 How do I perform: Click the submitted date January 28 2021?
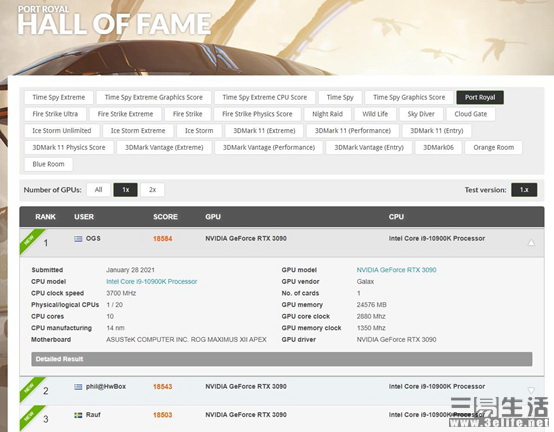130,270
